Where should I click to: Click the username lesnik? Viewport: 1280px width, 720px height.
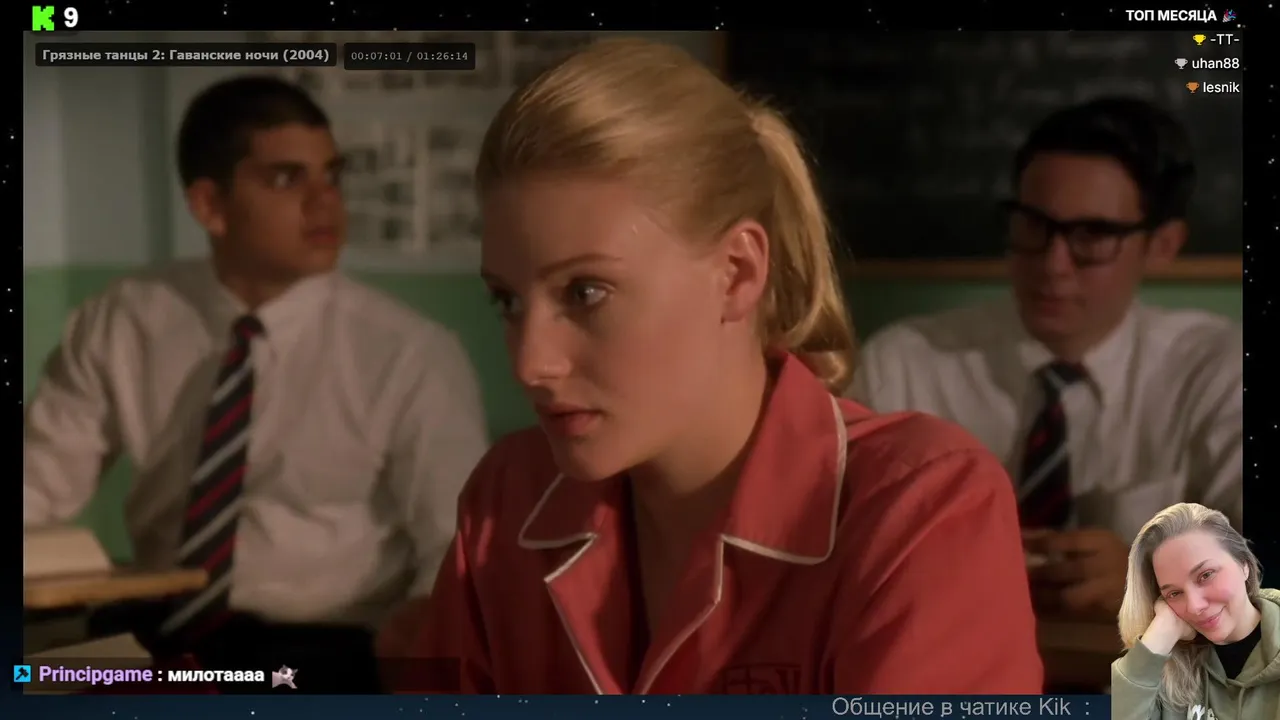1221,87
